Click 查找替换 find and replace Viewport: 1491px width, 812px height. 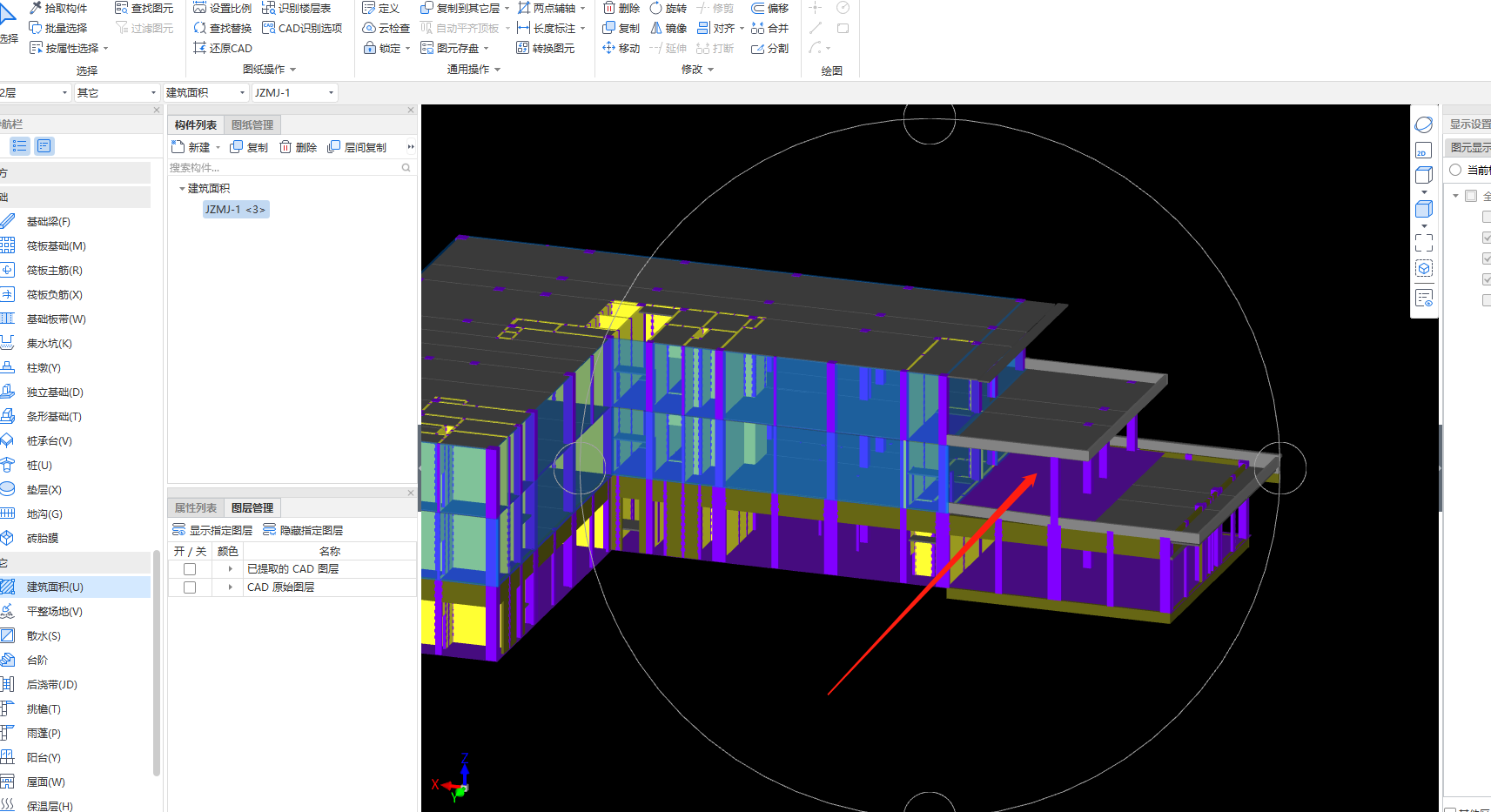pos(223,28)
